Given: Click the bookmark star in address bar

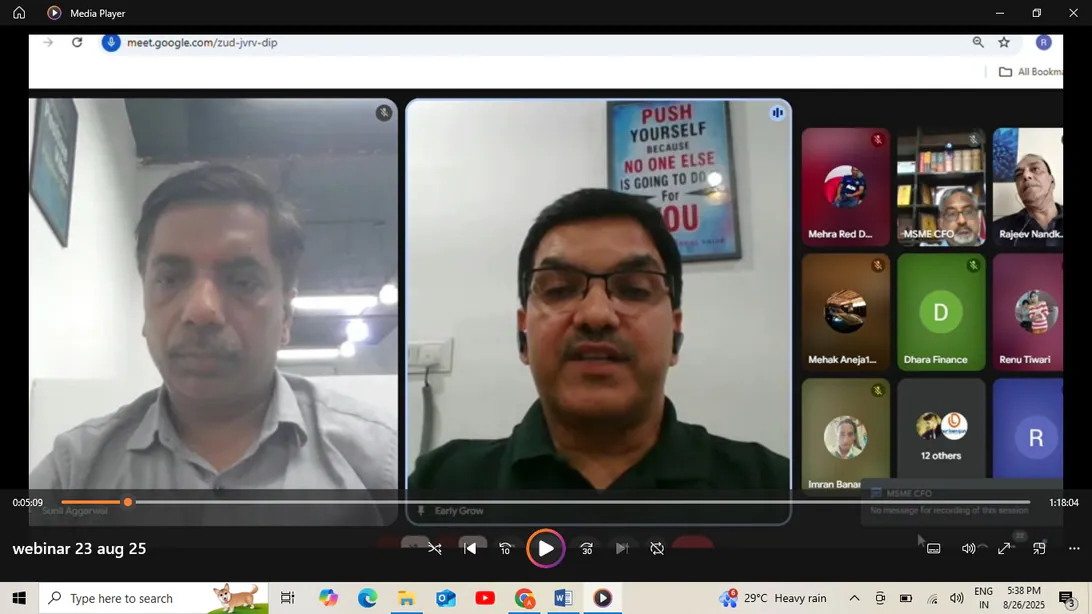Looking at the screenshot, I should click(1004, 42).
